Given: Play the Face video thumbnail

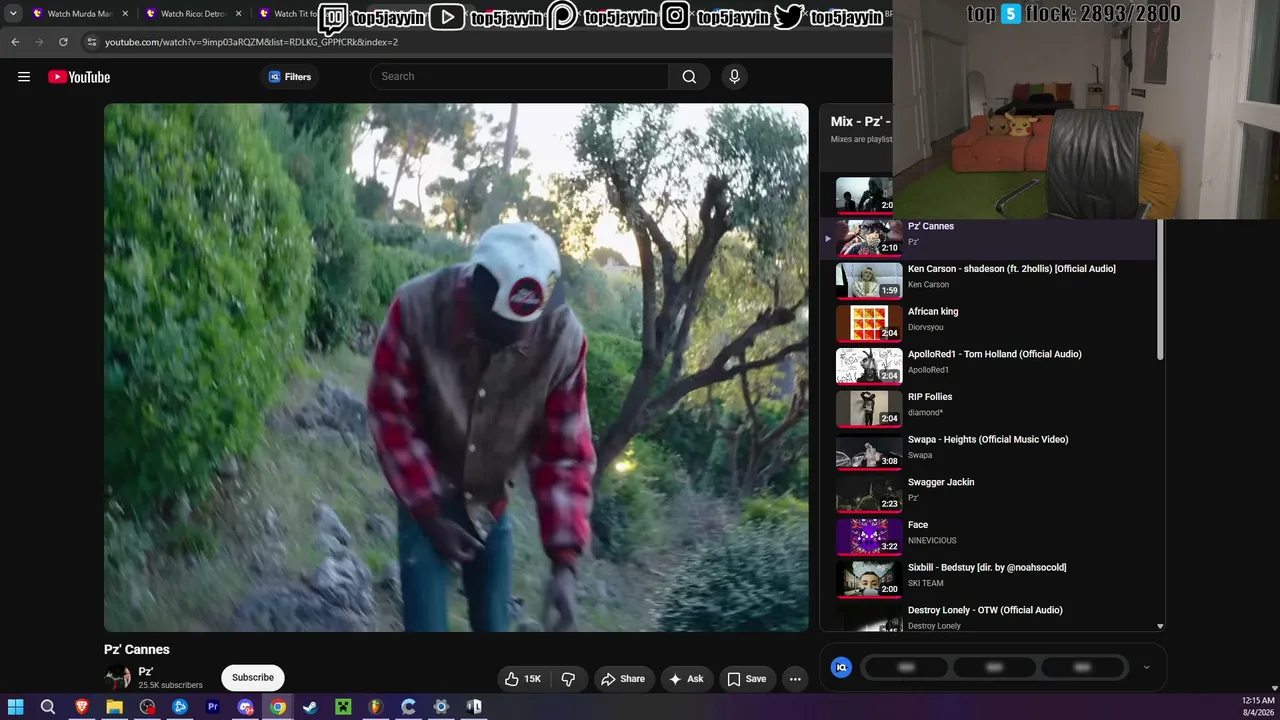Looking at the screenshot, I should tap(869, 537).
